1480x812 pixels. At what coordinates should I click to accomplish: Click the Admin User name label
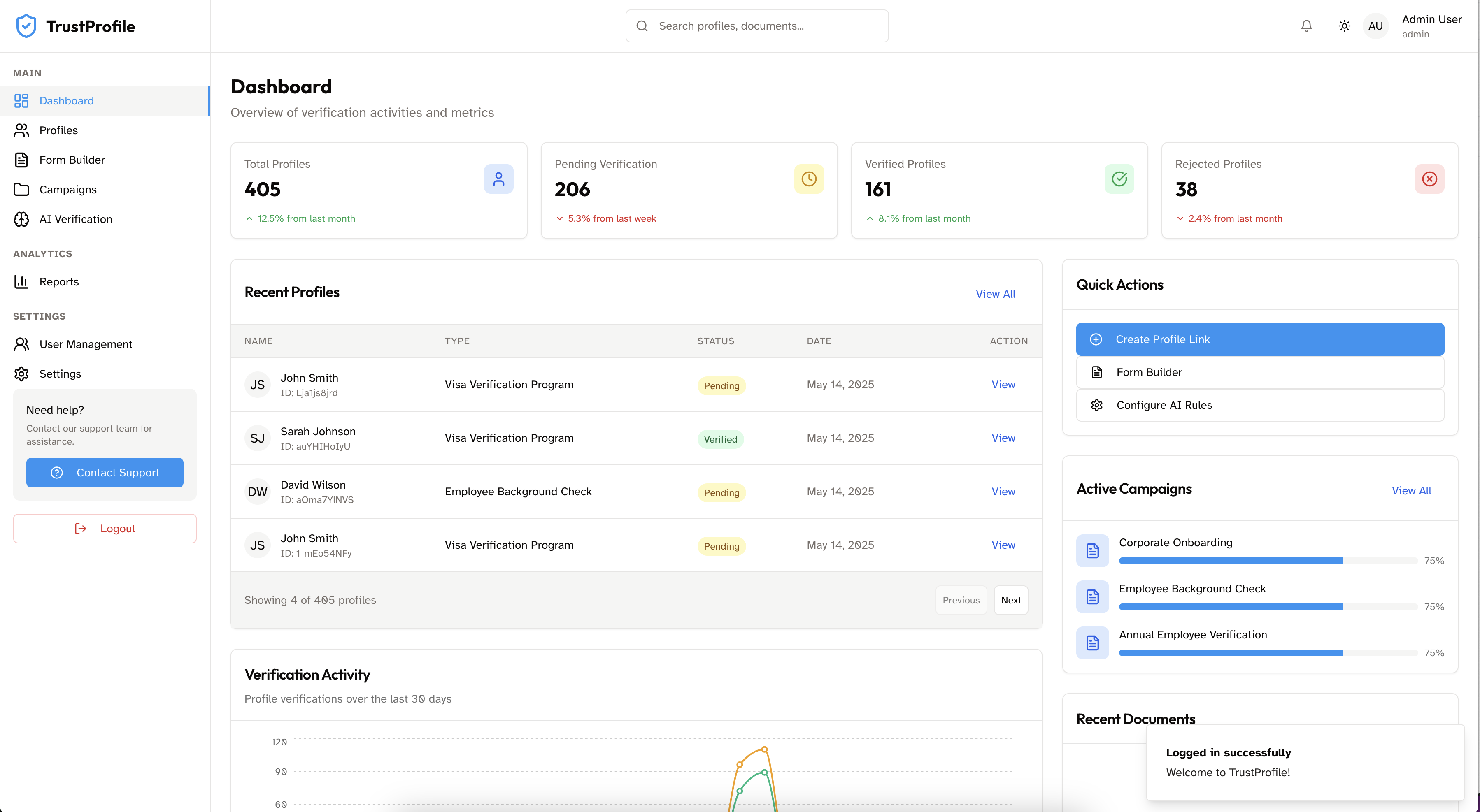(1431, 19)
